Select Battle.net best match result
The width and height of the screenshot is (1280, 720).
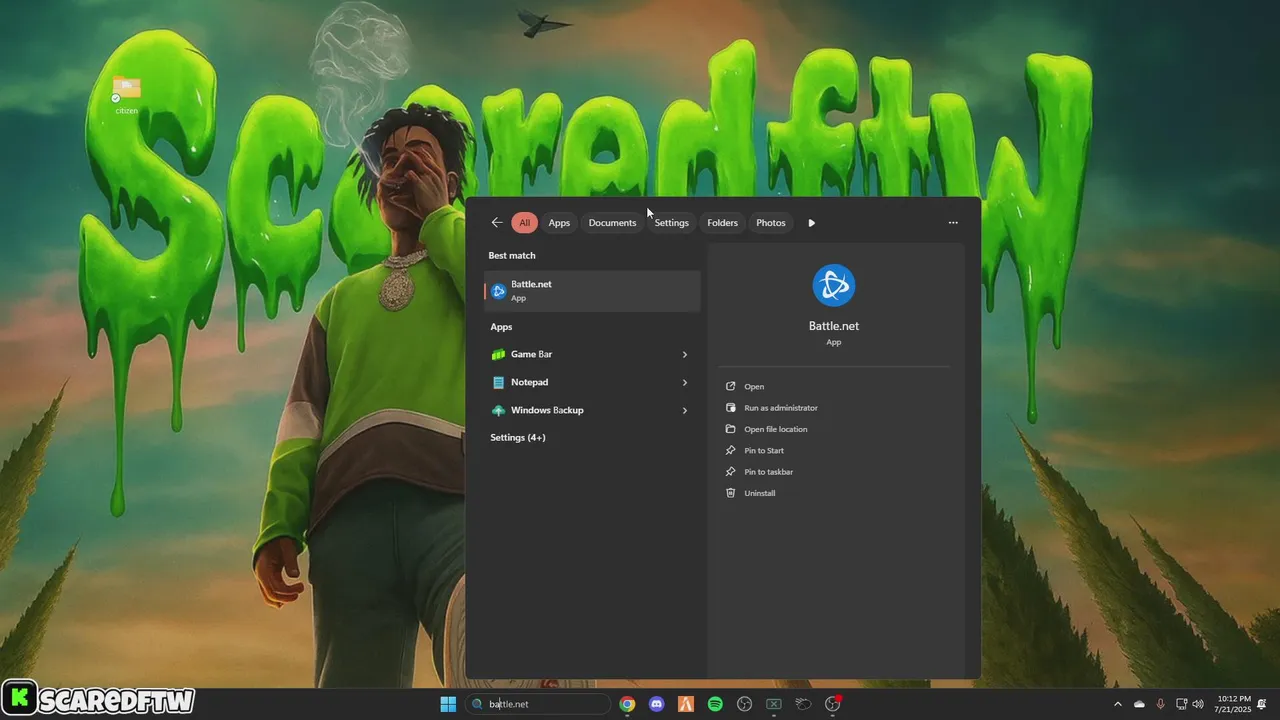click(592, 291)
